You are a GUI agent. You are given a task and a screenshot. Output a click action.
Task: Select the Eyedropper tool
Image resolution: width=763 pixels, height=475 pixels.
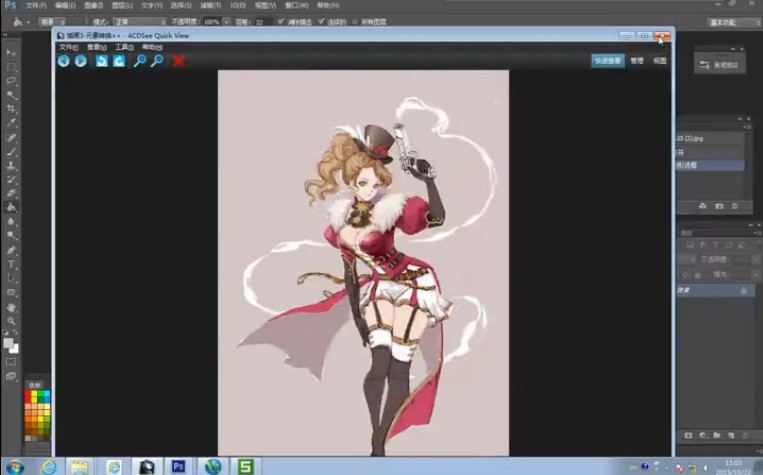11,123
